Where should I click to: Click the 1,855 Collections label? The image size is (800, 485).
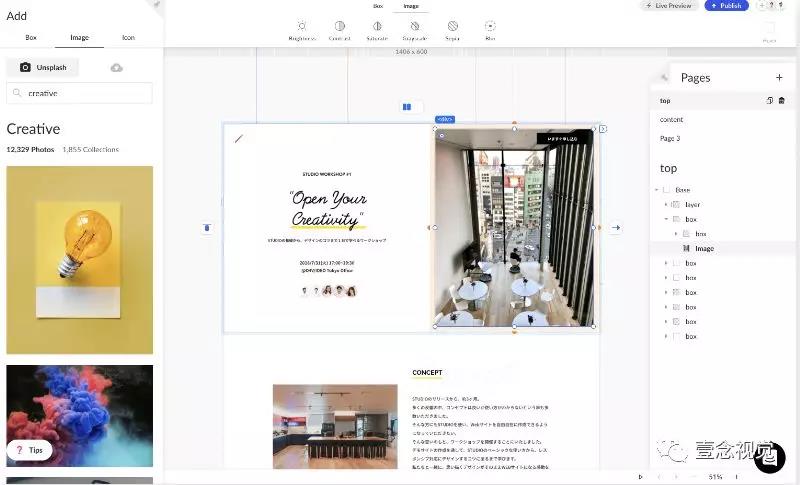coord(91,149)
